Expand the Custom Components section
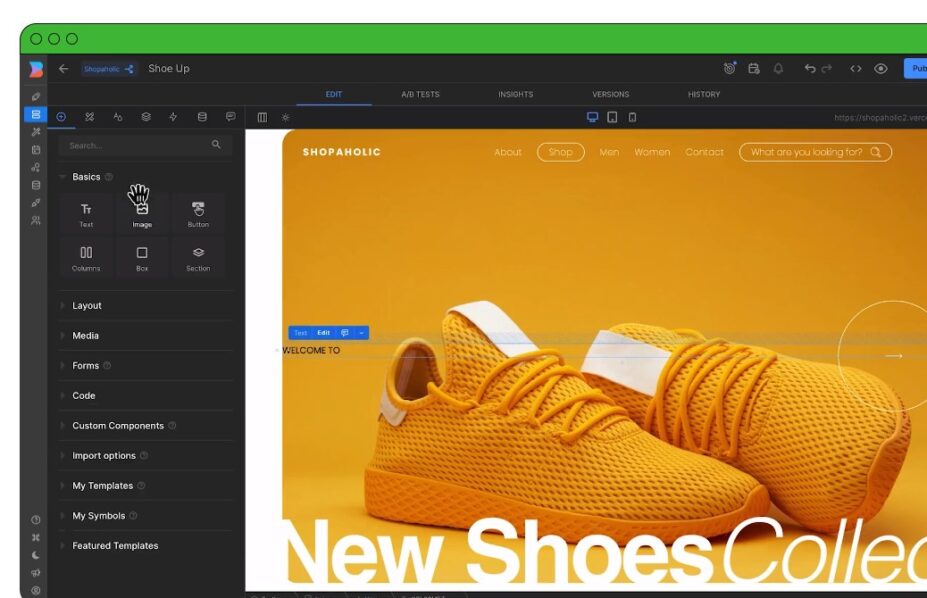The image size is (927, 598). (x=117, y=426)
